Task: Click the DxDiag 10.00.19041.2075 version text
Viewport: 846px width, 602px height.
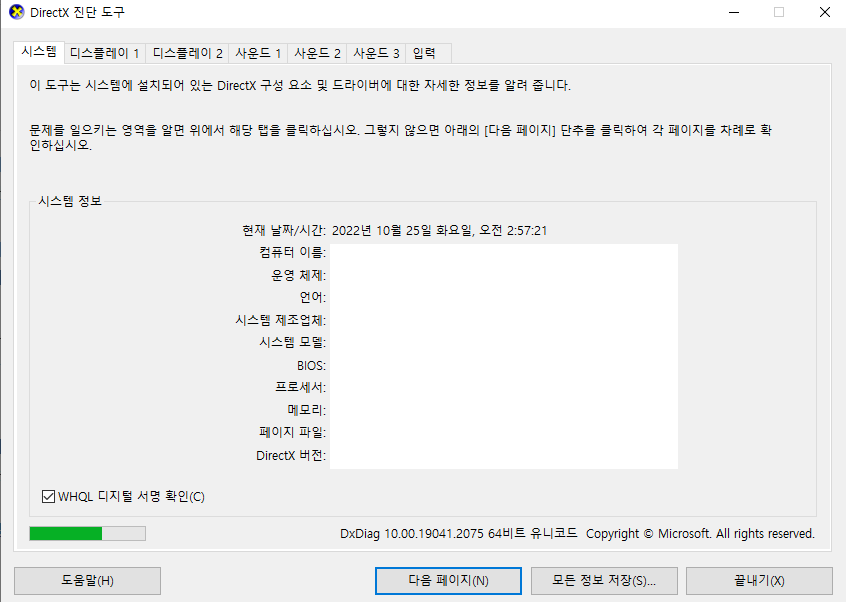Action: coord(459,533)
